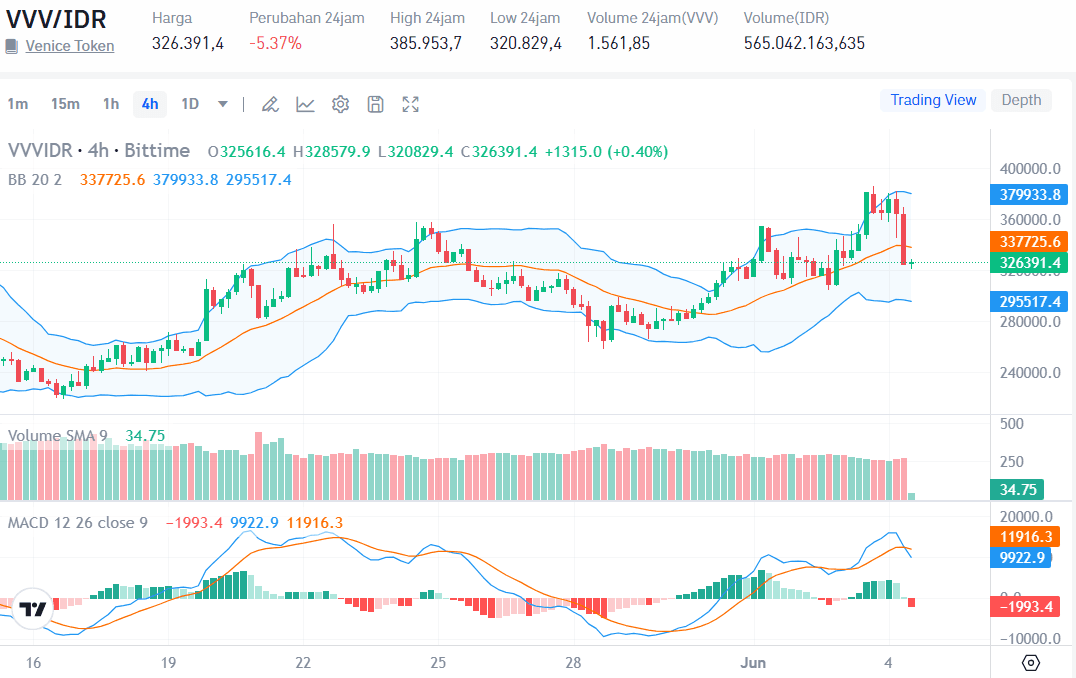Open the drawing tools pencil icon
Viewport: 1076px width, 678px height.
pyautogui.click(x=270, y=104)
